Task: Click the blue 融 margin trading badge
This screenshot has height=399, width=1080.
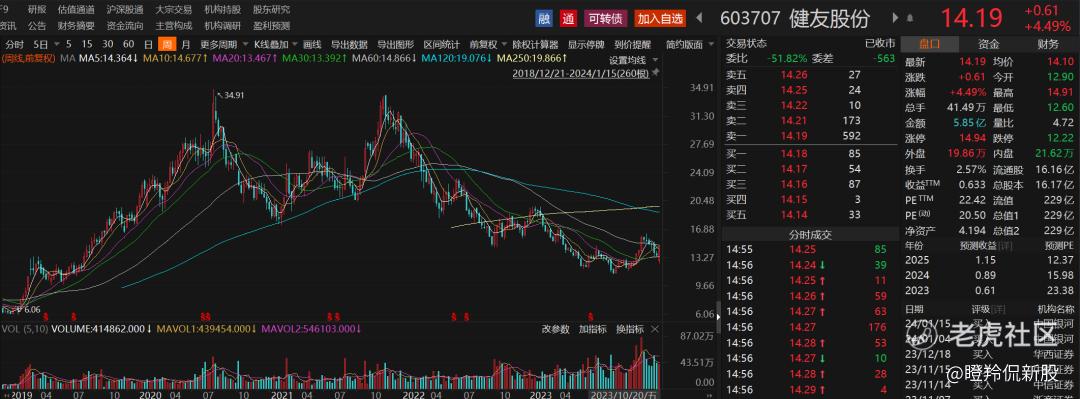Action: coord(544,19)
